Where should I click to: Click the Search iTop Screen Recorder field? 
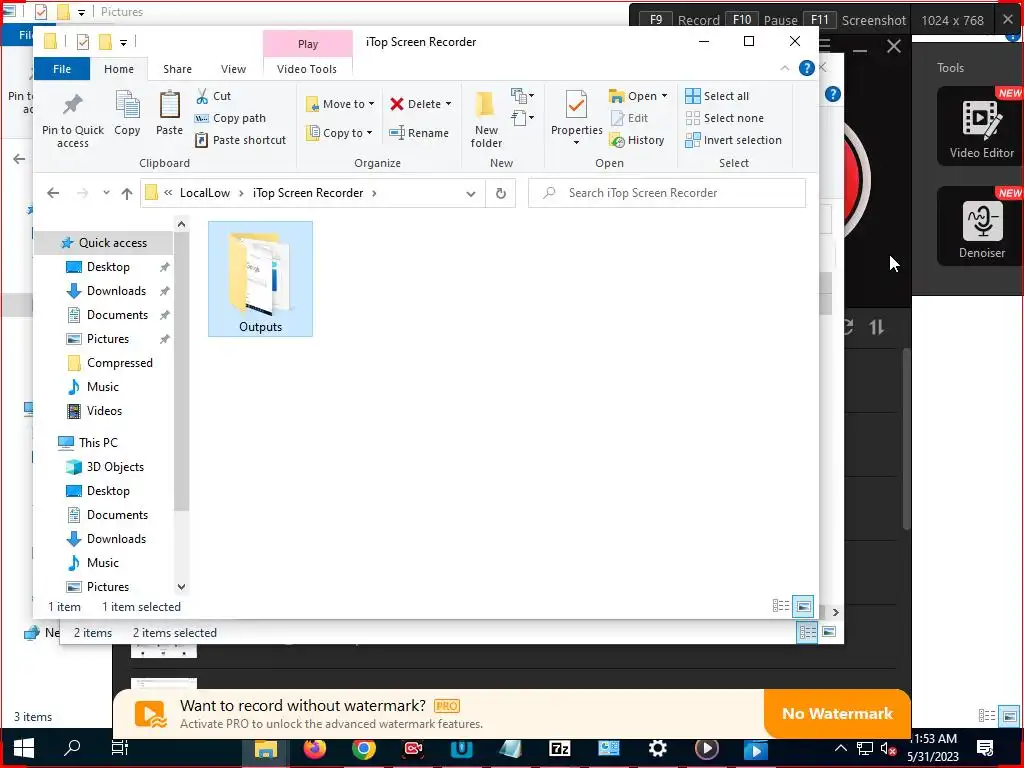tap(667, 193)
